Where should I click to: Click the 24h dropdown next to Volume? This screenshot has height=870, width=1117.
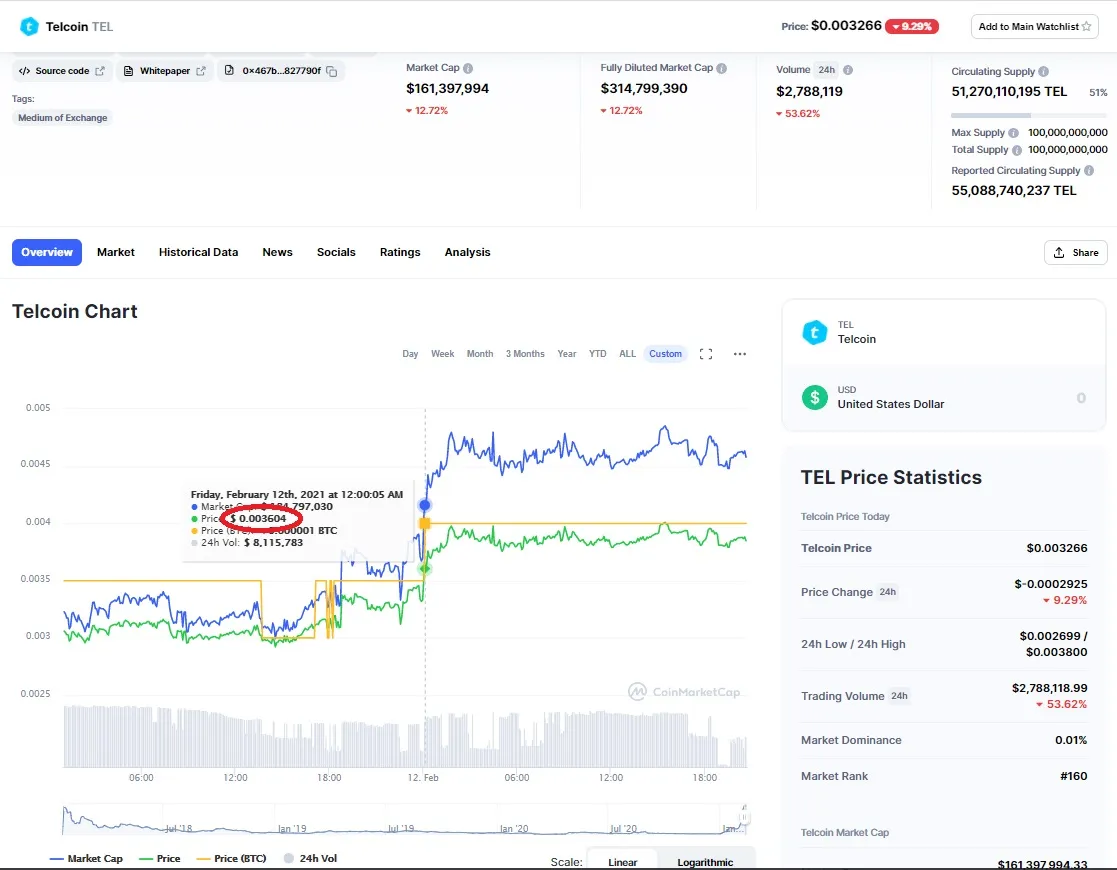tap(826, 70)
